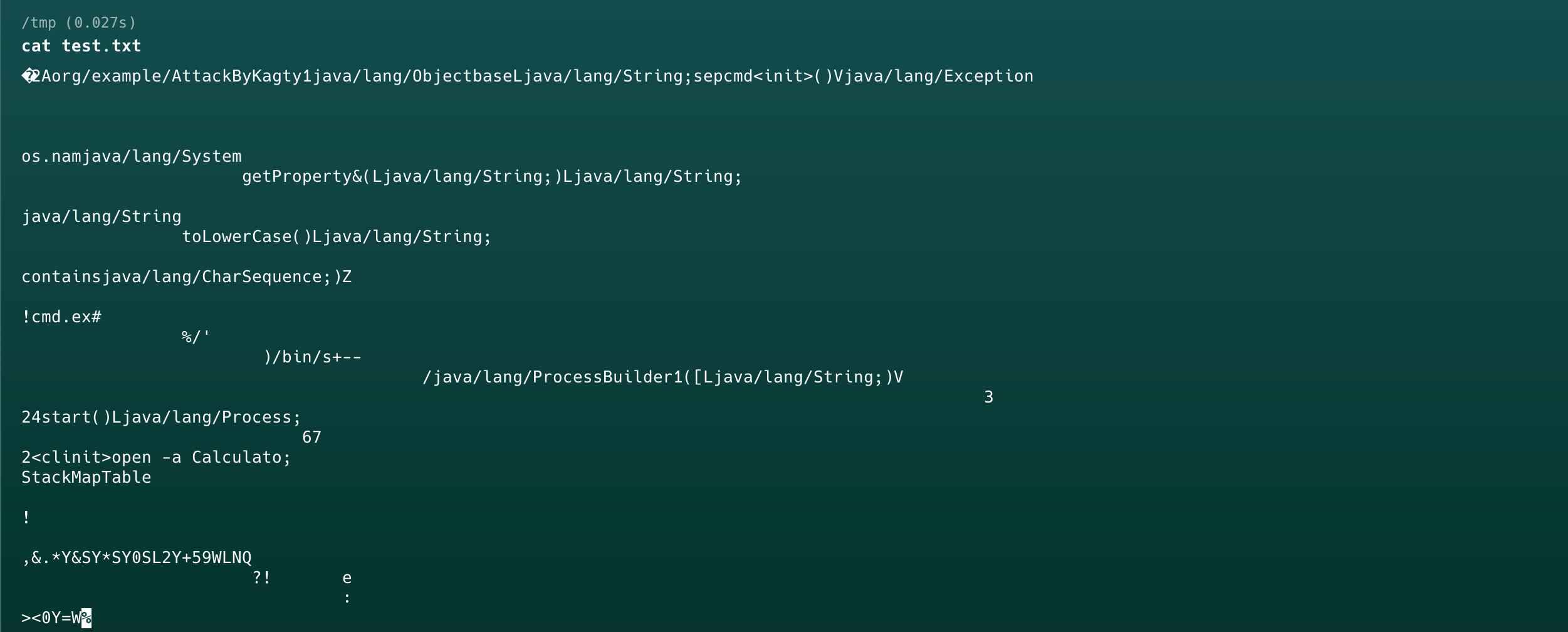Click the word 'getProperty' in the output
This screenshot has width=1568, height=632.
click(x=296, y=177)
